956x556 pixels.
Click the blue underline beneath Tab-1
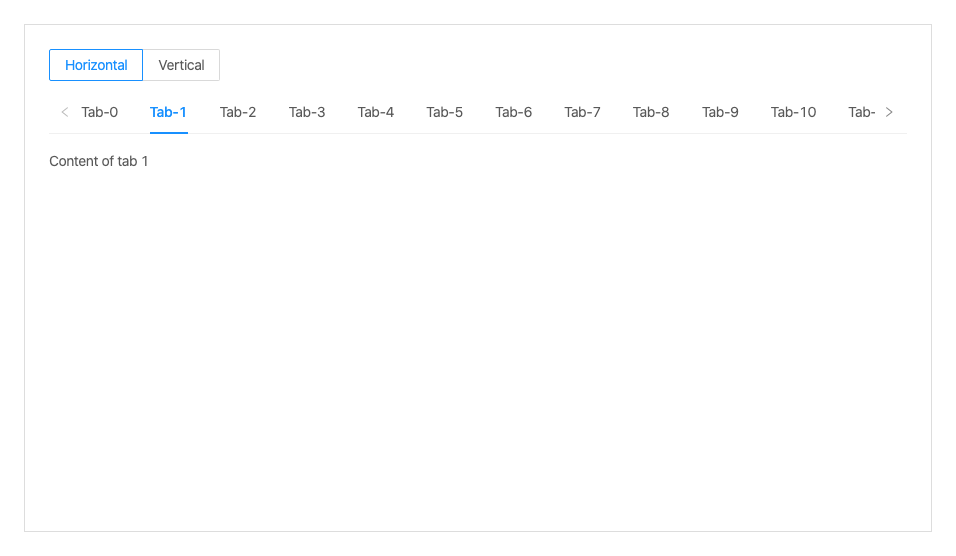tap(168, 132)
